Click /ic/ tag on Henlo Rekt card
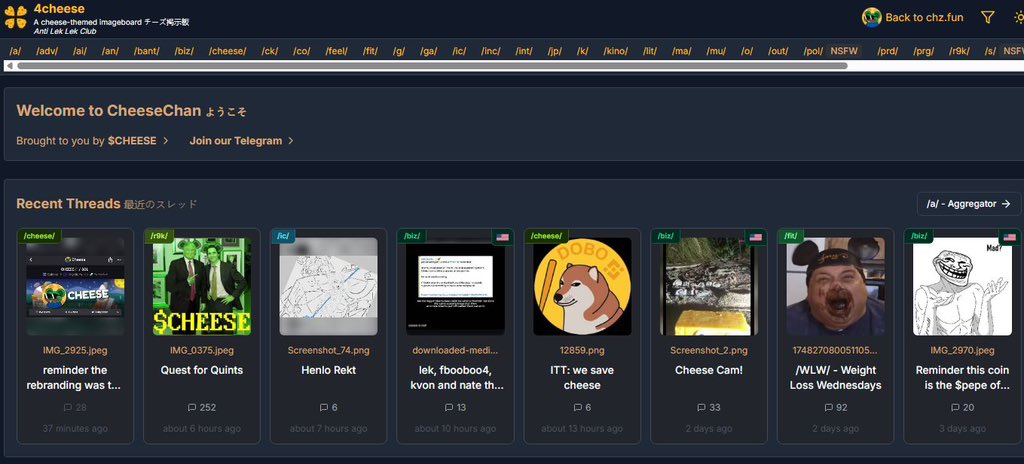The image size is (1024, 464). [x=283, y=236]
